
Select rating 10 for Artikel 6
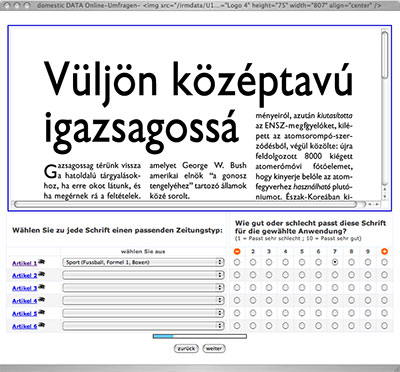[x=384, y=325]
